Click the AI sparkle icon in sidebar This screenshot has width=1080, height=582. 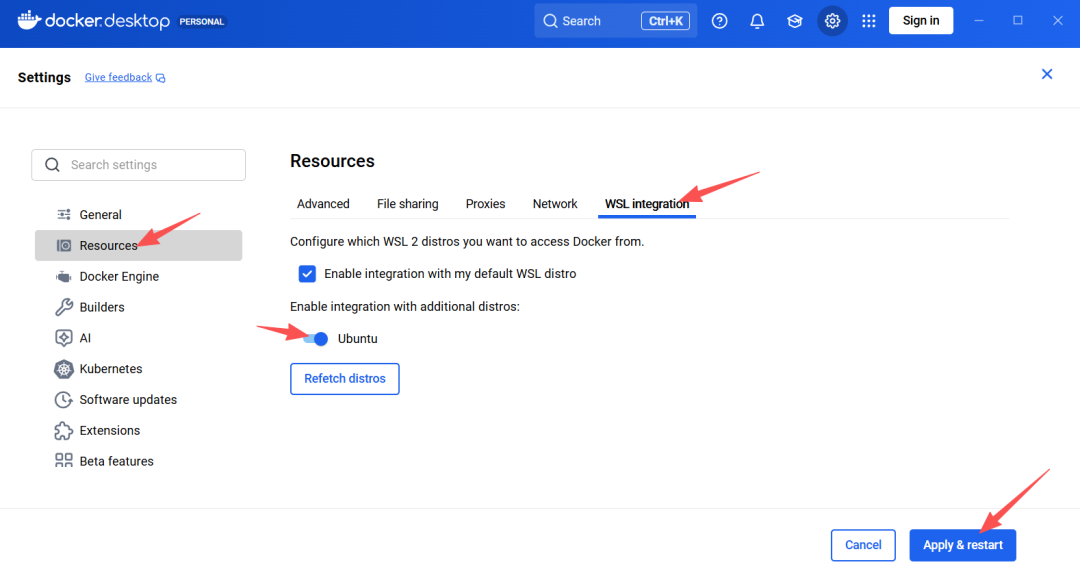pyautogui.click(x=63, y=338)
